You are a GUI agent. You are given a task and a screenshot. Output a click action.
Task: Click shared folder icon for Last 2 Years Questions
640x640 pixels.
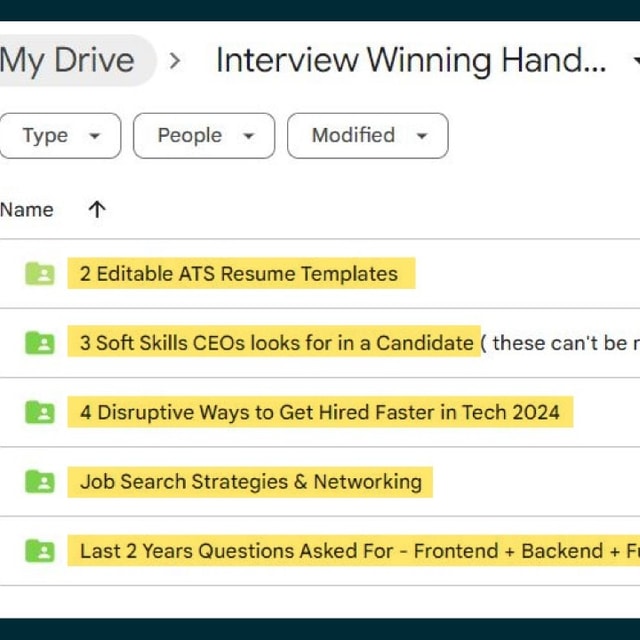point(39,551)
